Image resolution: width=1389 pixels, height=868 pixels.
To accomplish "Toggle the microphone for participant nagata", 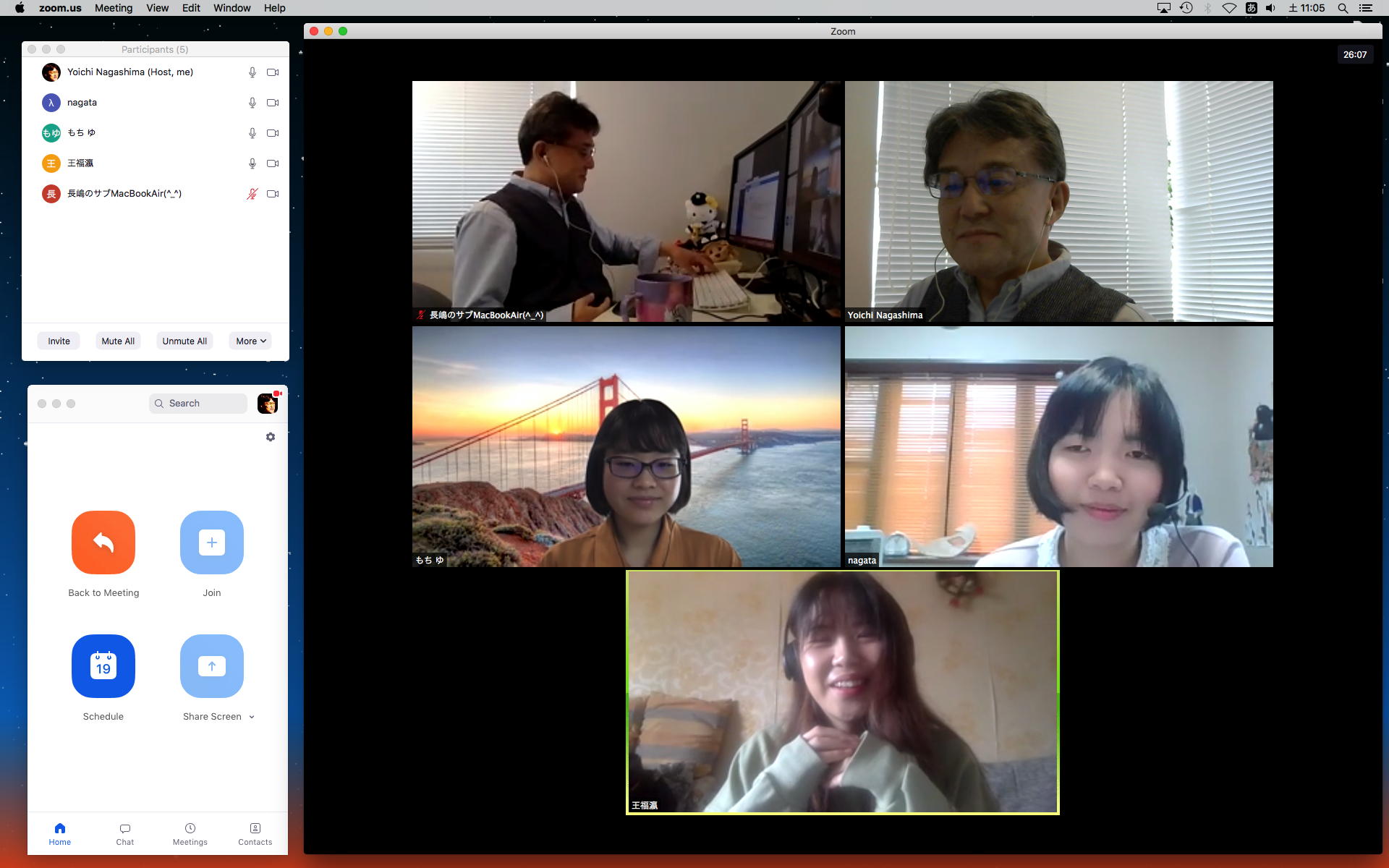I will tap(252, 103).
